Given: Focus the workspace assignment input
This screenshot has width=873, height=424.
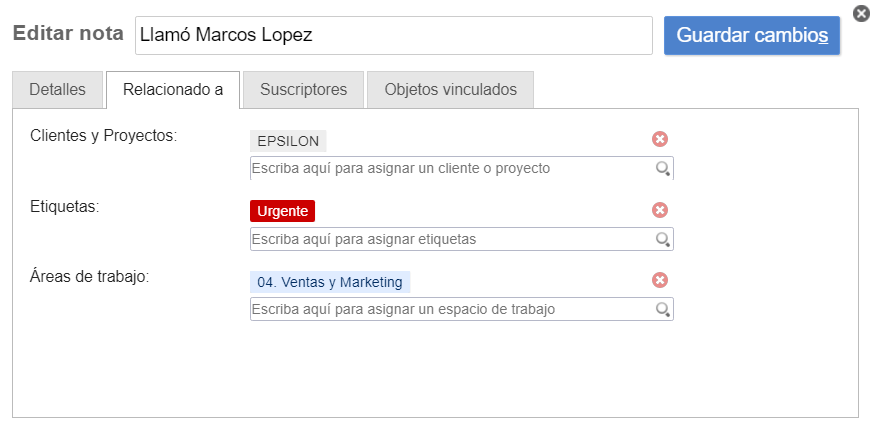Looking at the screenshot, I should pos(450,309).
